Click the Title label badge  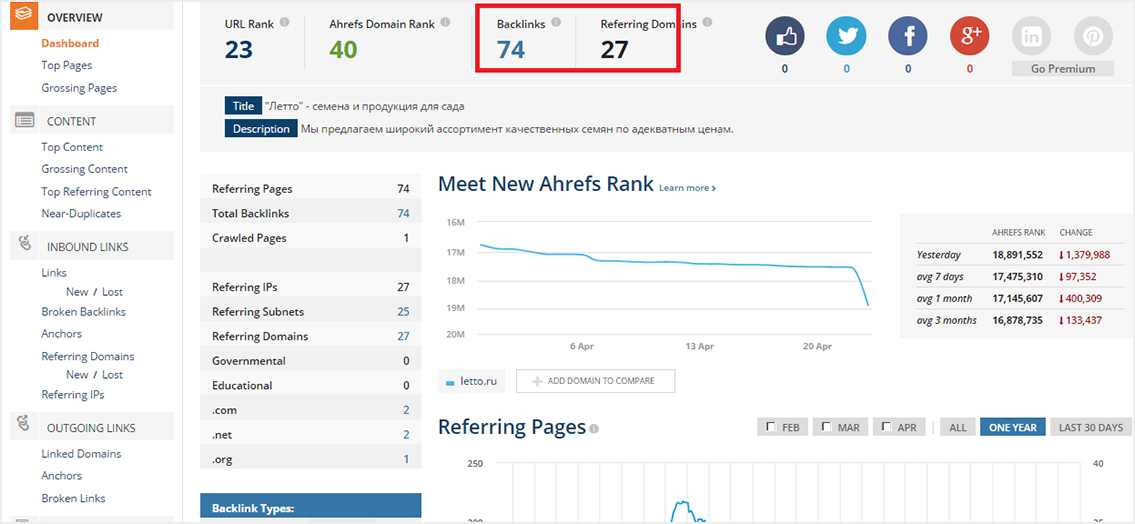242,106
